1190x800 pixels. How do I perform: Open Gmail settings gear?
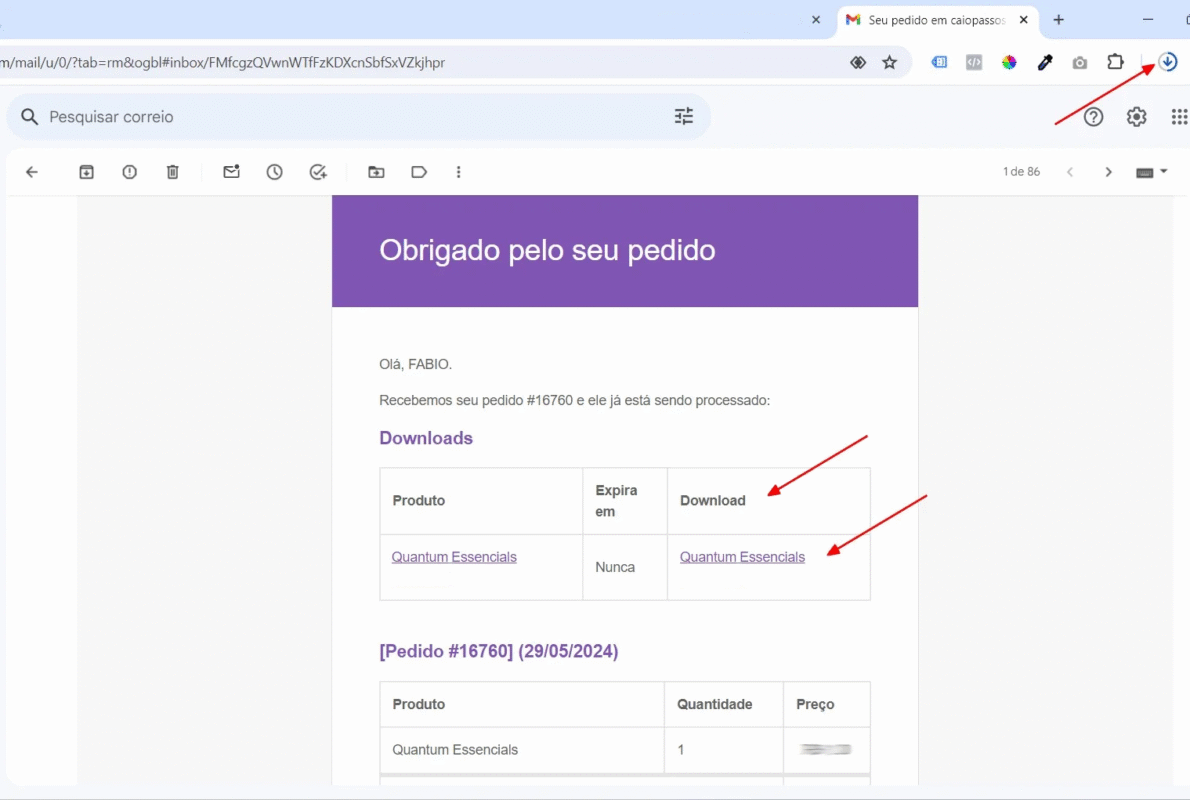click(x=1136, y=117)
